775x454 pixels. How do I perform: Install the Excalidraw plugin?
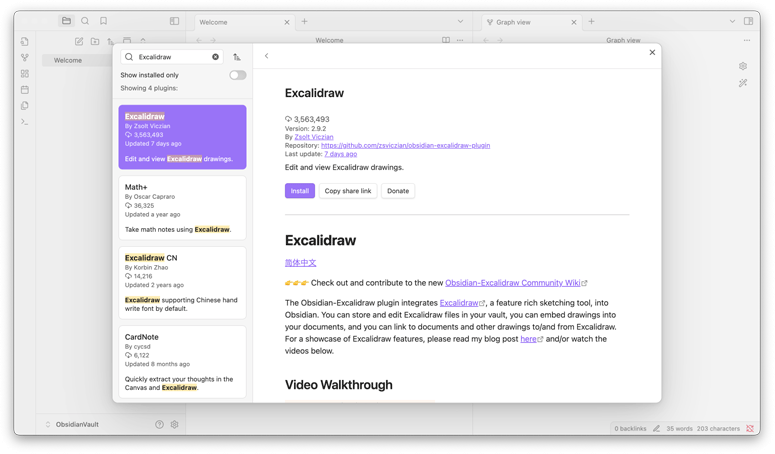(300, 191)
